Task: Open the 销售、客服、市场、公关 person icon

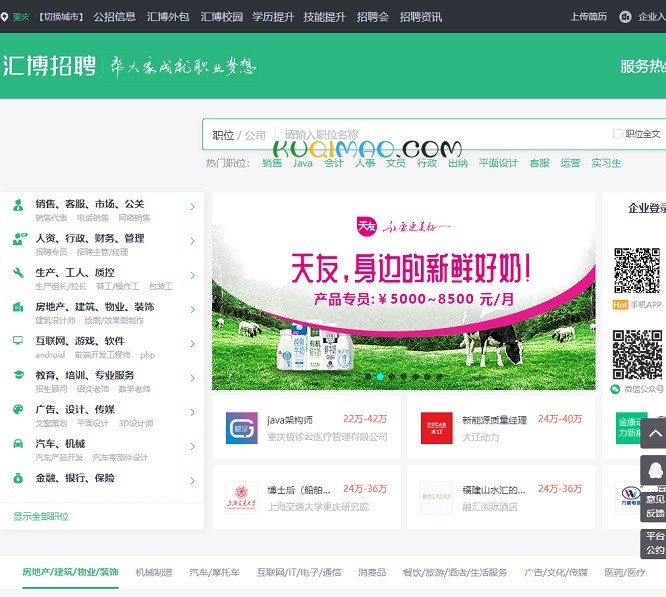Action: coord(18,205)
